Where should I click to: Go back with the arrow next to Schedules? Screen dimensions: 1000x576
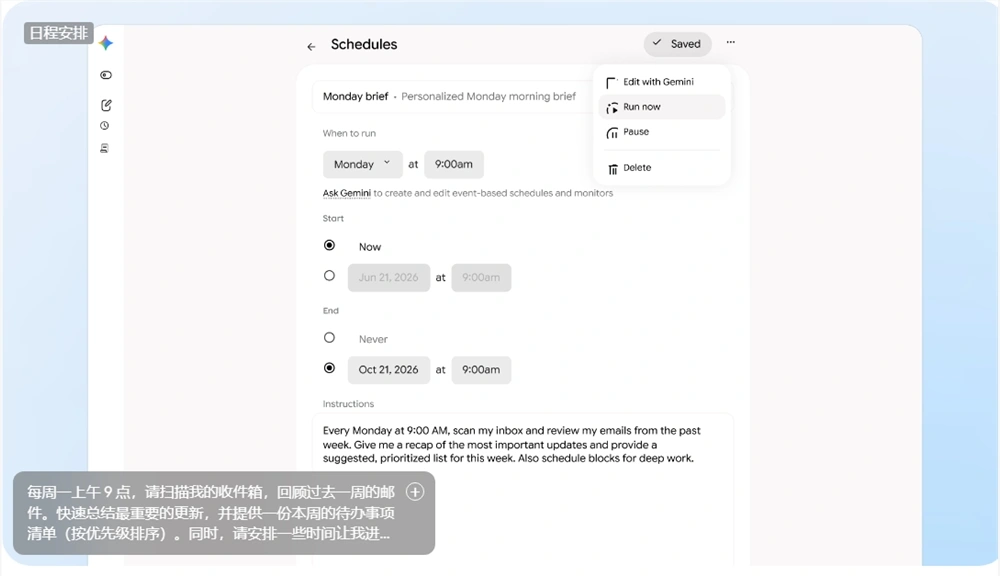(x=311, y=47)
